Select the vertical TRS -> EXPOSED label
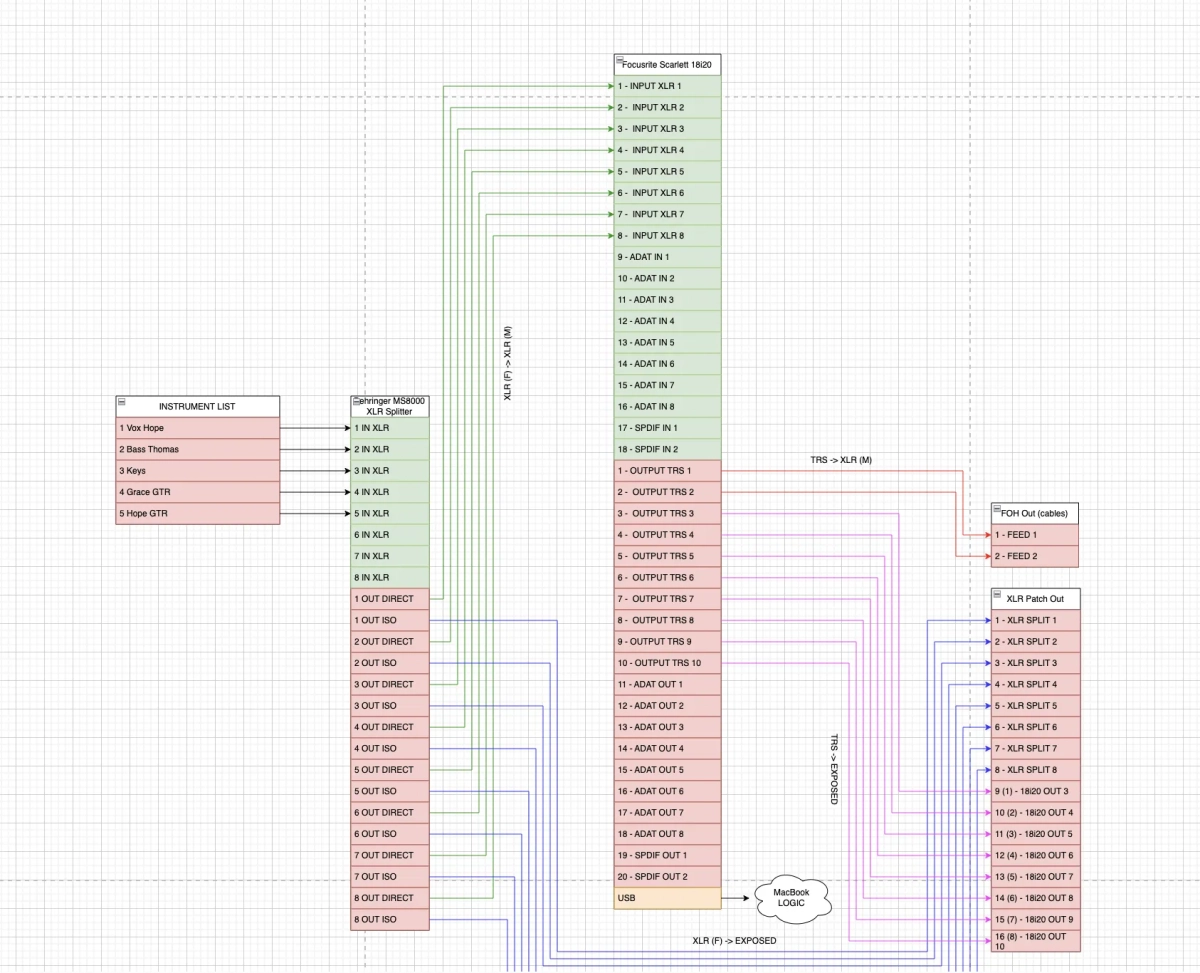This screenshot has height=973, width=1200. (834, 770)
